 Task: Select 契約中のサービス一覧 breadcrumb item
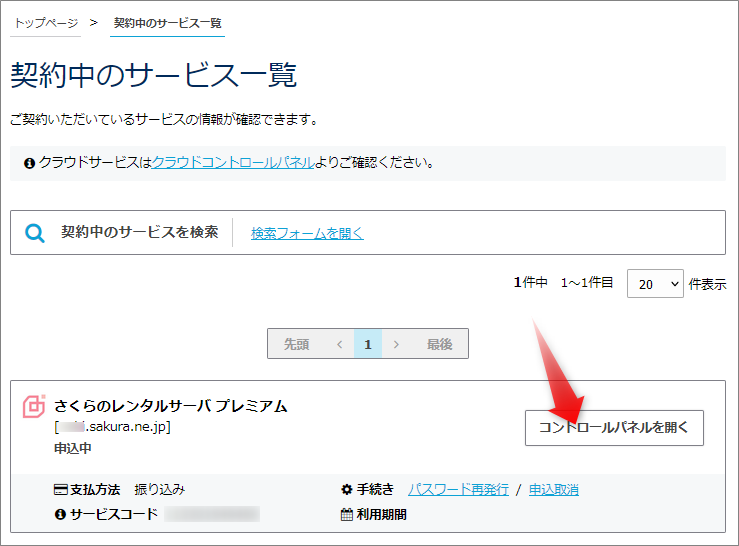click(167, 22)
